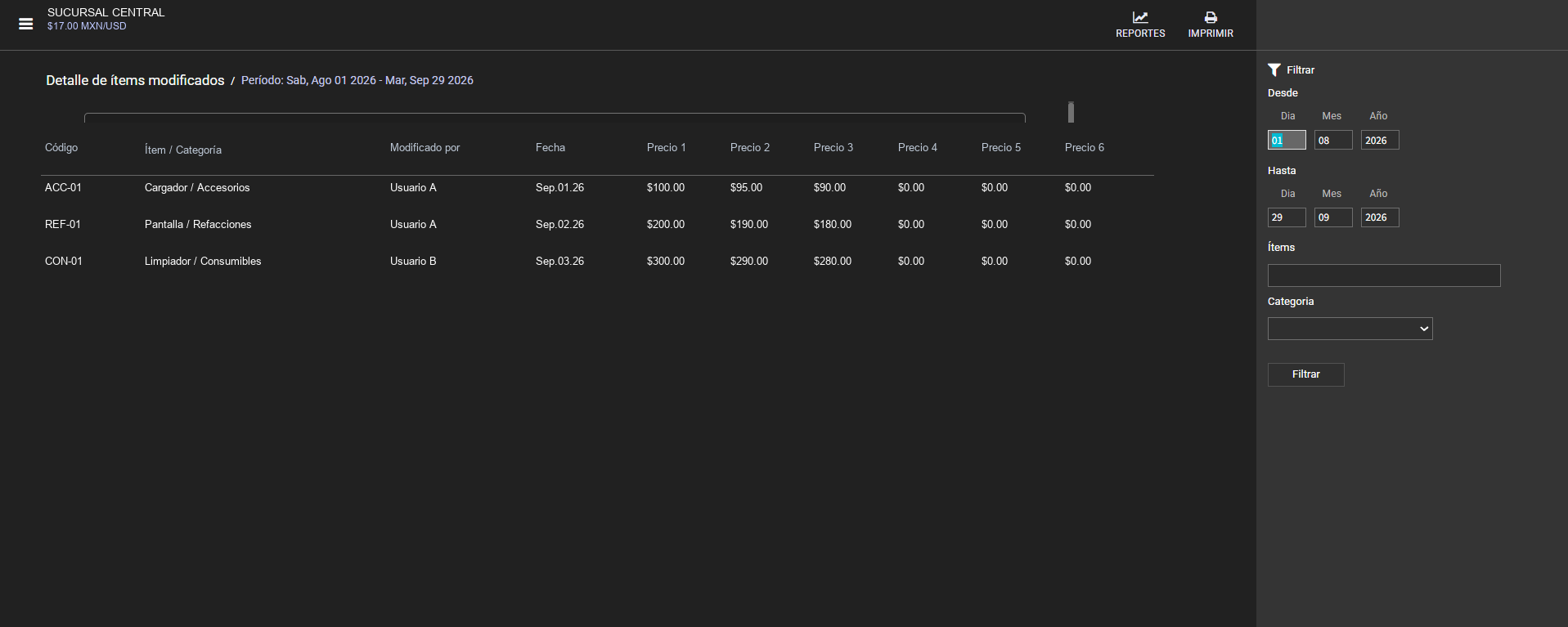Open the hamburger menu icon
1568x627 pixels.
click(26, 24)
